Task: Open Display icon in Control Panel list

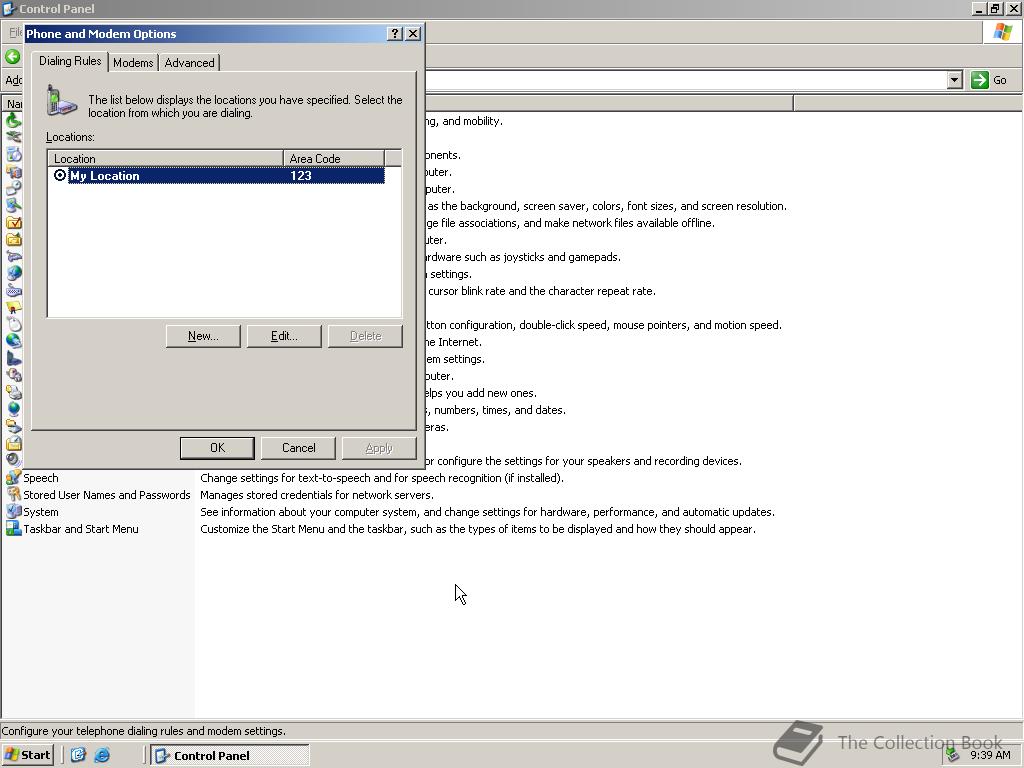Action: pos(14,206)
